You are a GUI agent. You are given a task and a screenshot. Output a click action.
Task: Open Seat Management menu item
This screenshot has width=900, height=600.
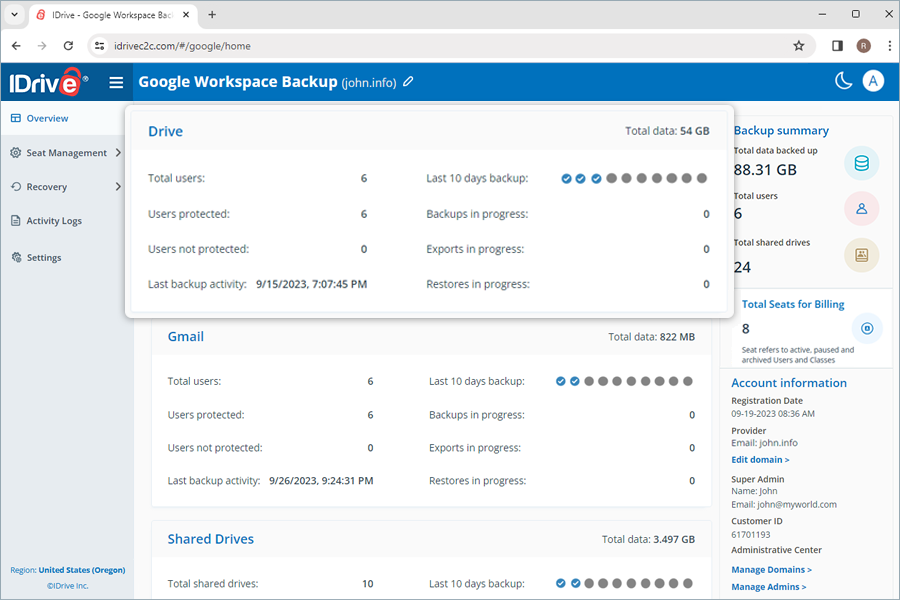click(x=67, y=153)
